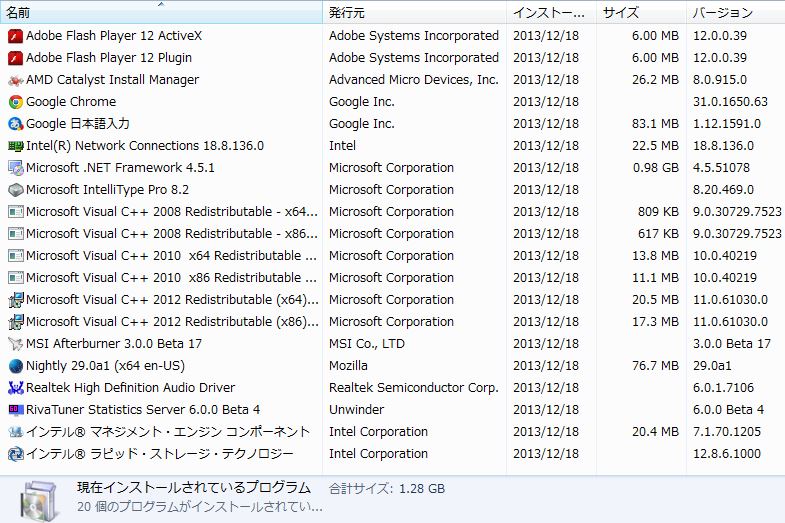Click the 合計サイズ: 1.28 GB status text
This screenshot has height=523, width=785.
(387, 489)
